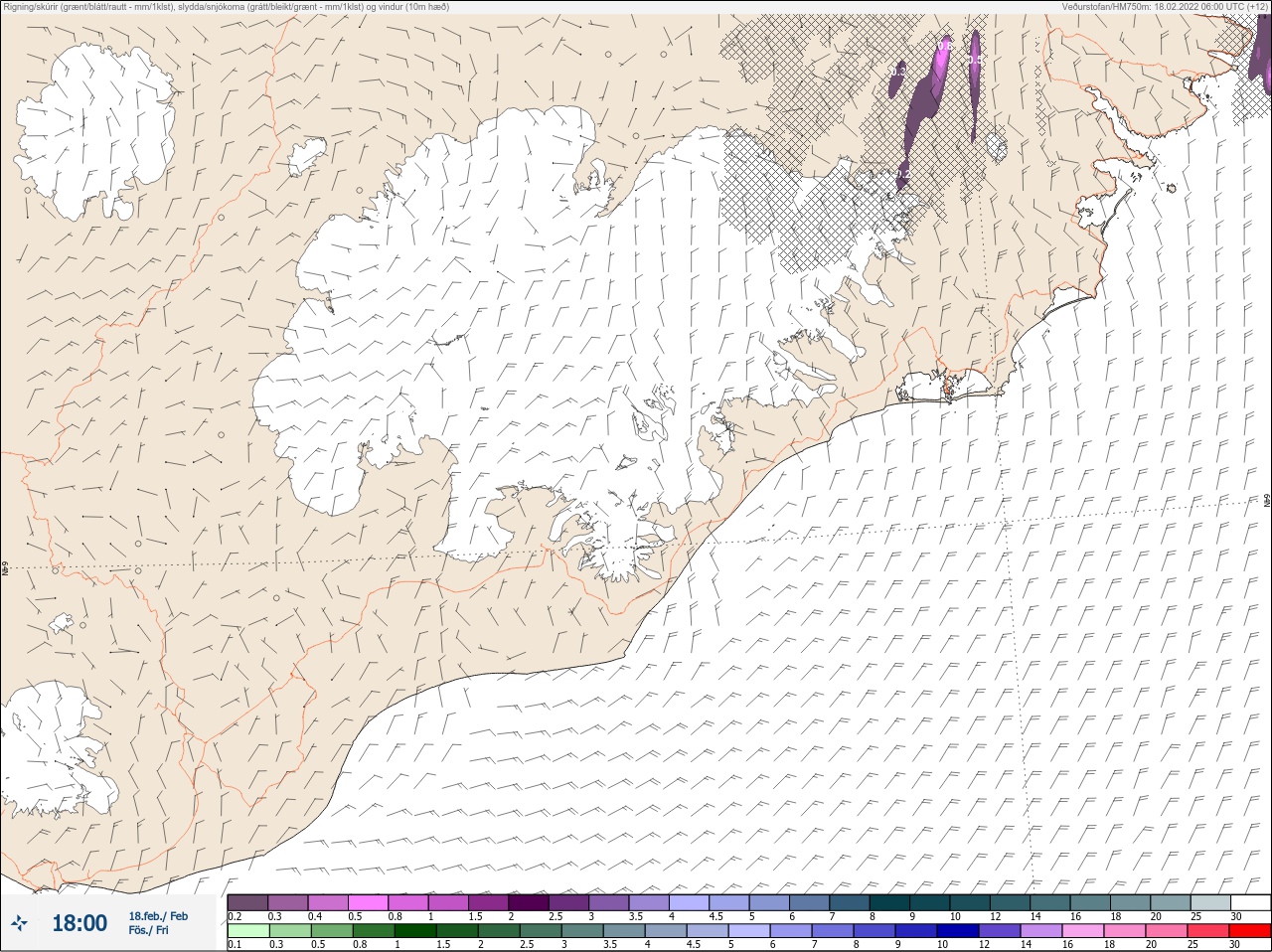Select the 18.feb./ Feb date text

pyautogui.click(x=158, y=916)
